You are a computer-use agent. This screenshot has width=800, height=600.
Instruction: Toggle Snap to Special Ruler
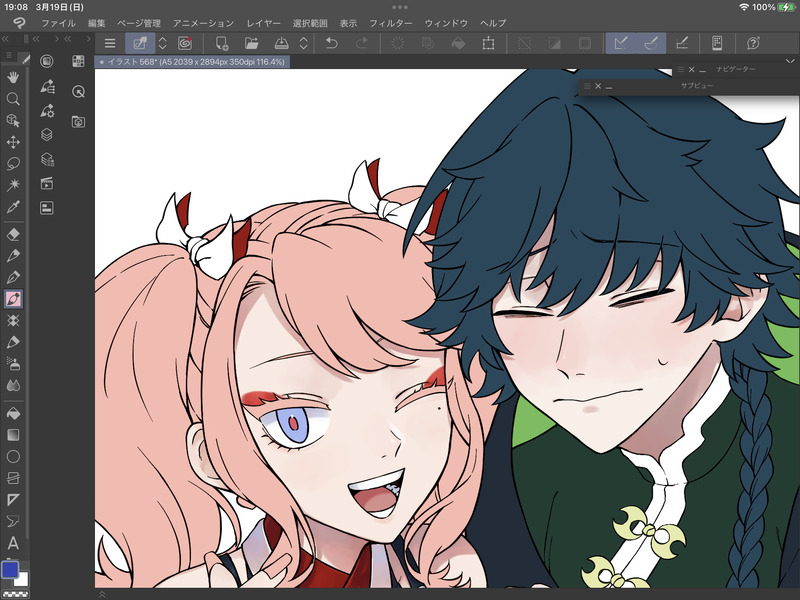(651, 43)
